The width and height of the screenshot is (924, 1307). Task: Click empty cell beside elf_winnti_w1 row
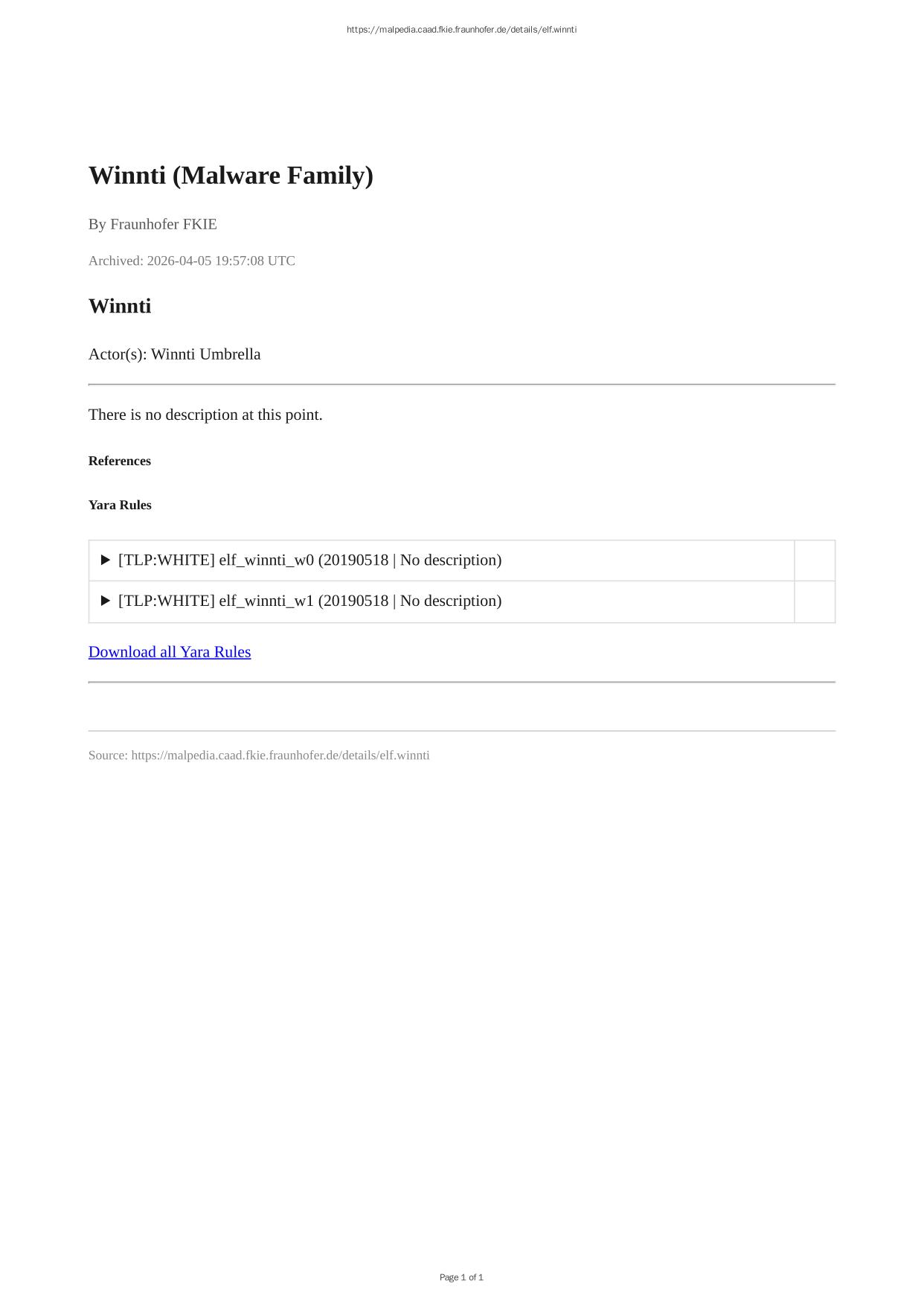[815, 601]
